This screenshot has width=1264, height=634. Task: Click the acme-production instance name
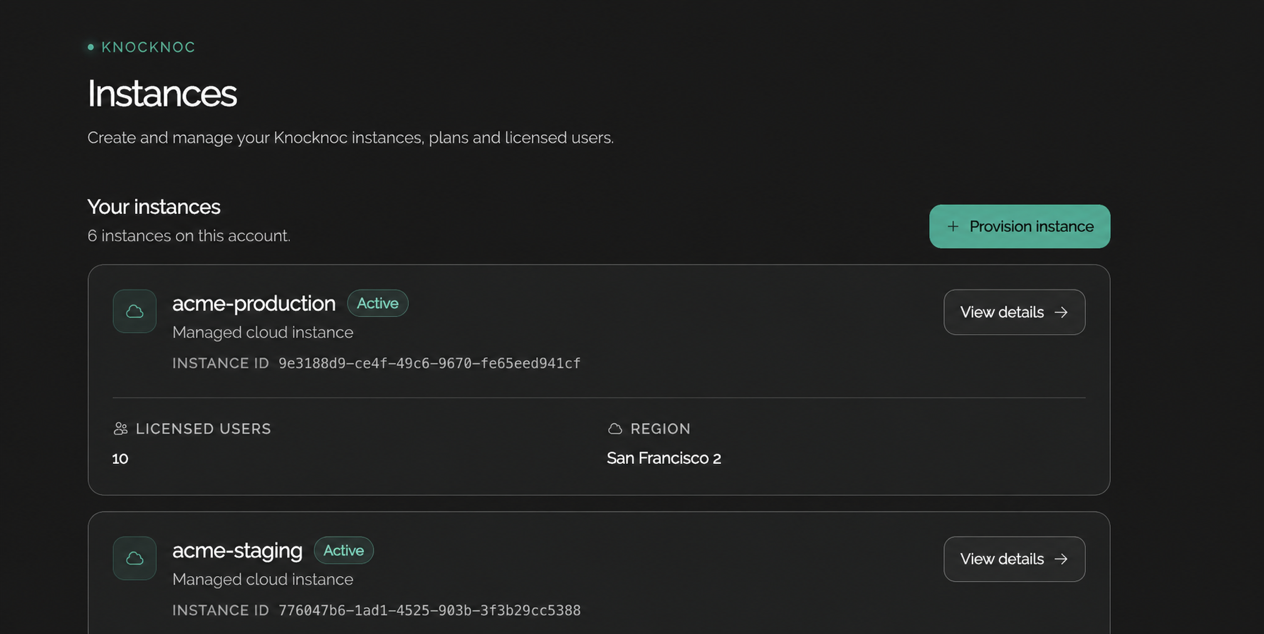254,303
